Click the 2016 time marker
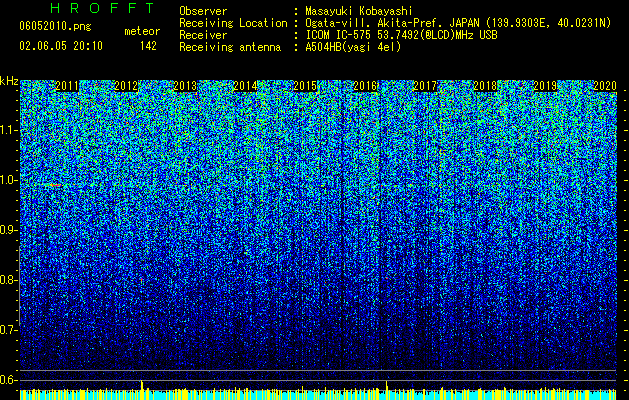The height and width of the screenshot is (400, 629). tap(365, 86)
